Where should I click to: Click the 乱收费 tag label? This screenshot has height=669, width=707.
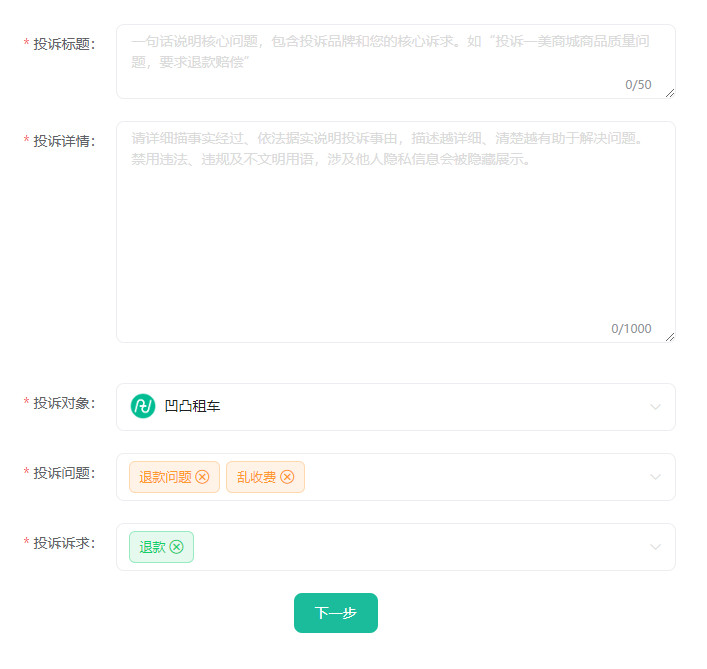pos(257,477)
